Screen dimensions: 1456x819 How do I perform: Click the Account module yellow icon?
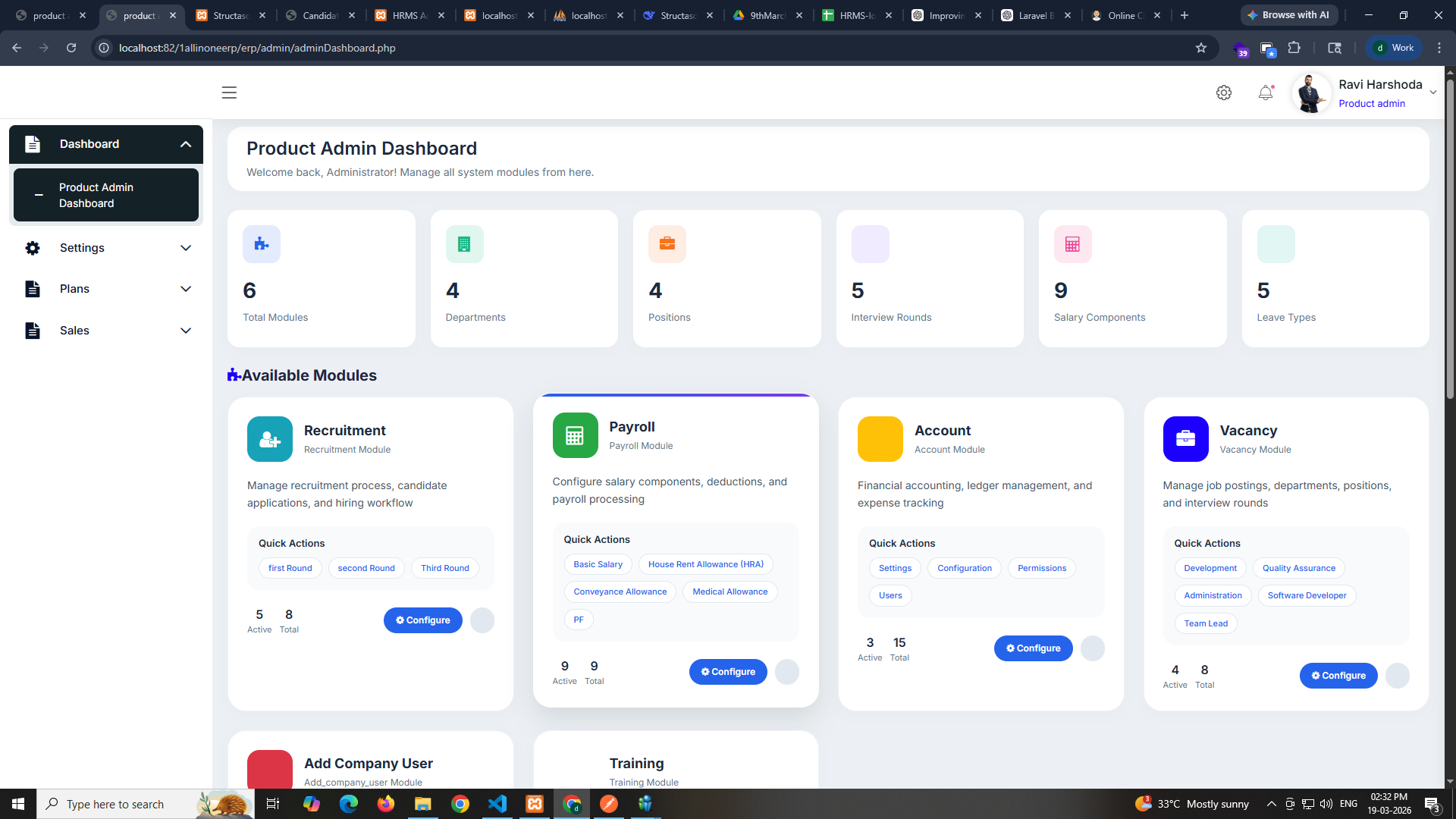[x=880, y=439]
